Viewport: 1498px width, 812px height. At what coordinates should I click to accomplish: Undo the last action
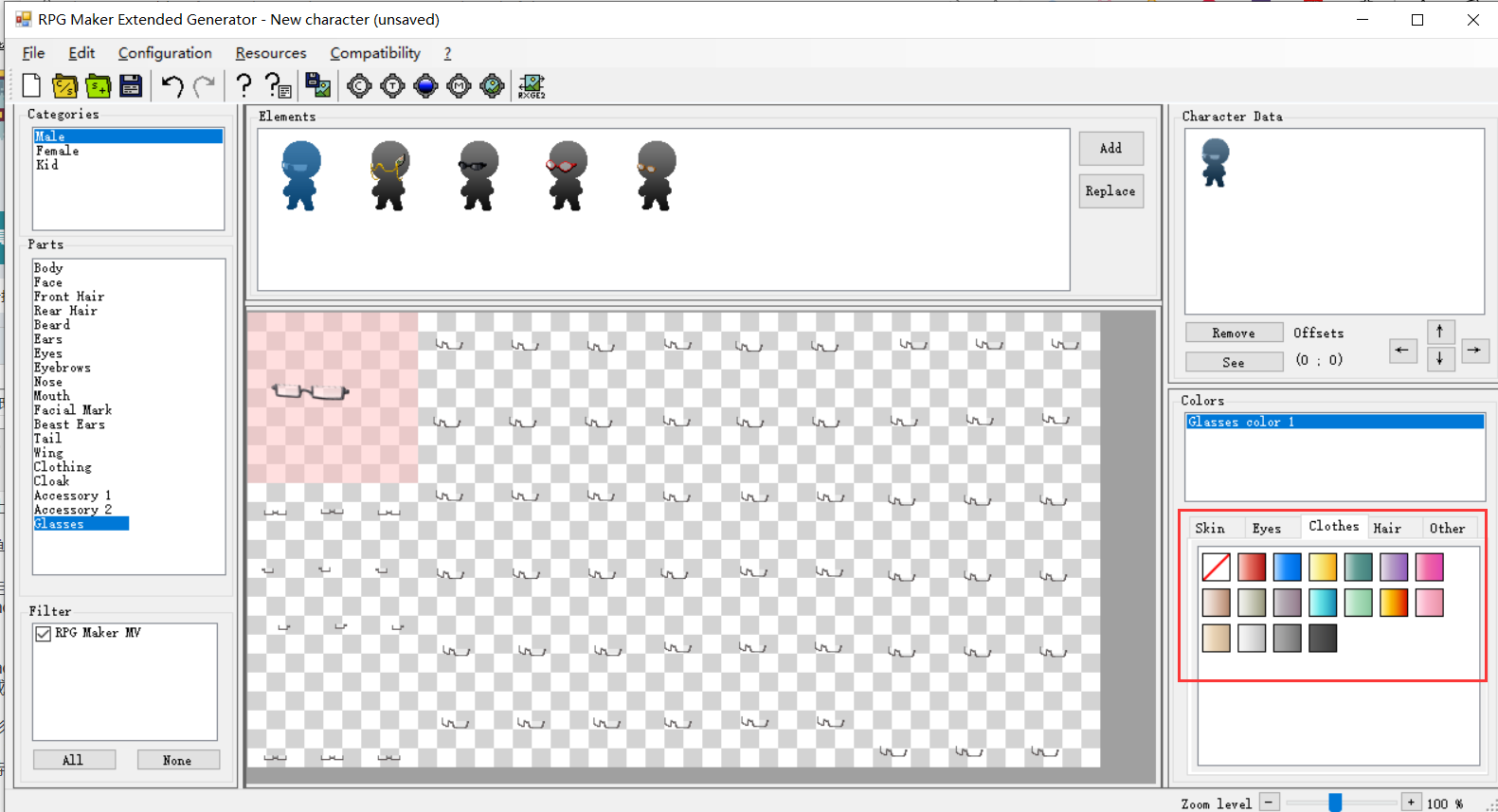(x=171, y=86)
